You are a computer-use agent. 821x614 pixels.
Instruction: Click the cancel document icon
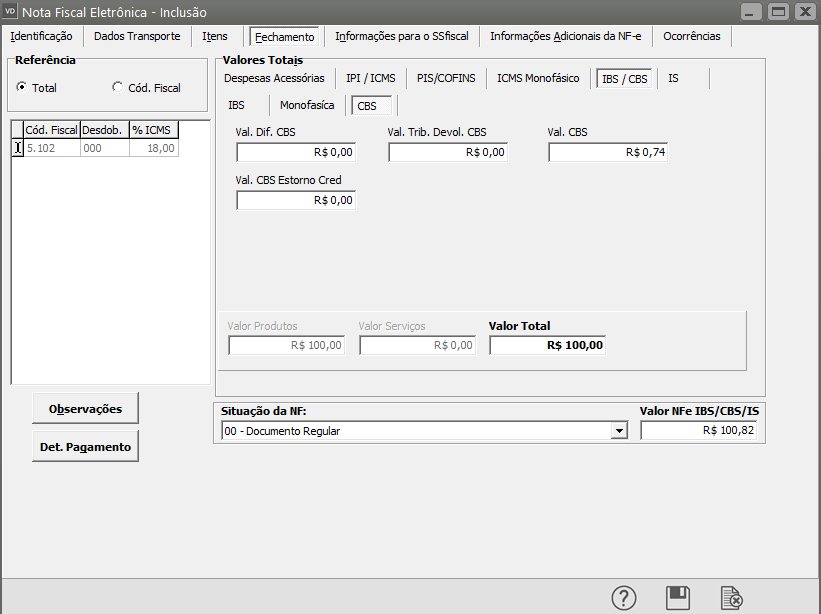pyautogui.click(x=732, y=598)
